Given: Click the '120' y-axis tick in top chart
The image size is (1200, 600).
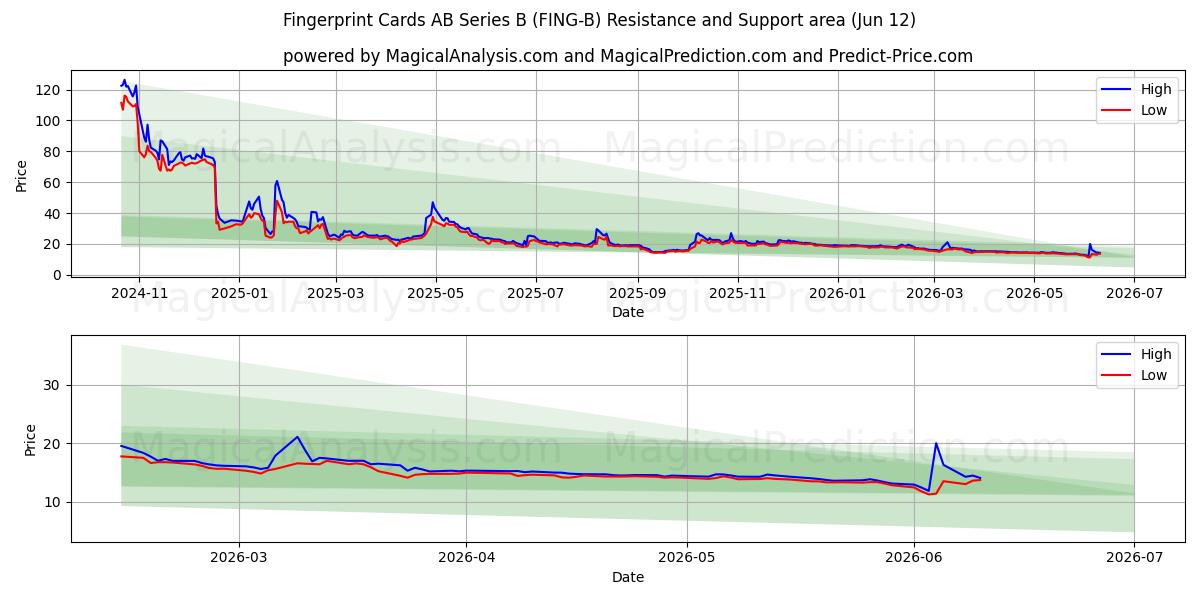Looking at the screenshot, I should [x=50, y=90].
